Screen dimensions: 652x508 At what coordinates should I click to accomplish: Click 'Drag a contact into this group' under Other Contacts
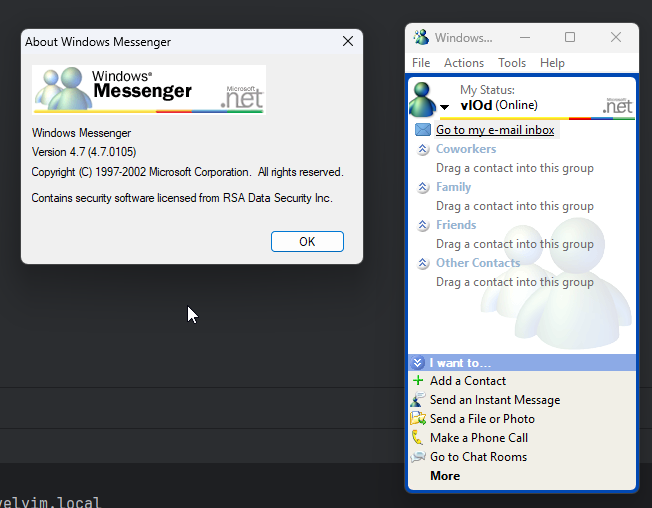coord(515,282)
